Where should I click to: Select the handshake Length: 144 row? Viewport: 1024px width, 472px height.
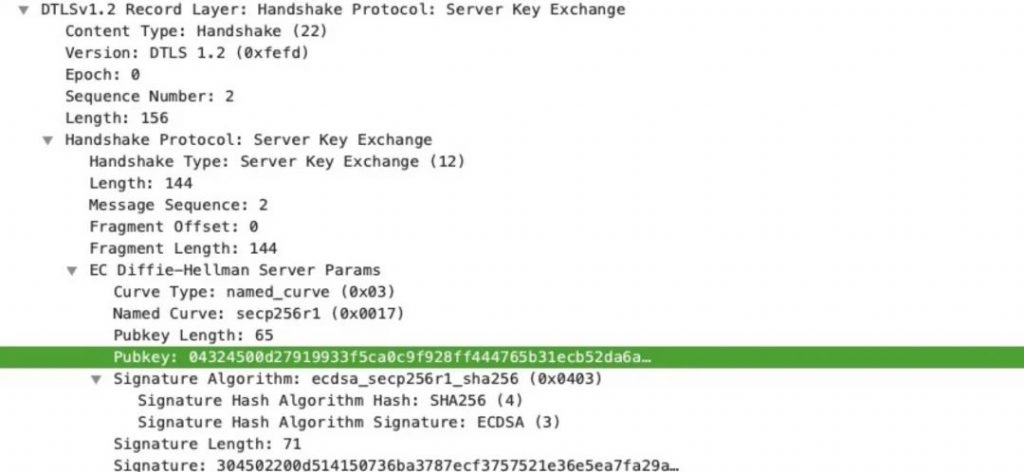140,183
